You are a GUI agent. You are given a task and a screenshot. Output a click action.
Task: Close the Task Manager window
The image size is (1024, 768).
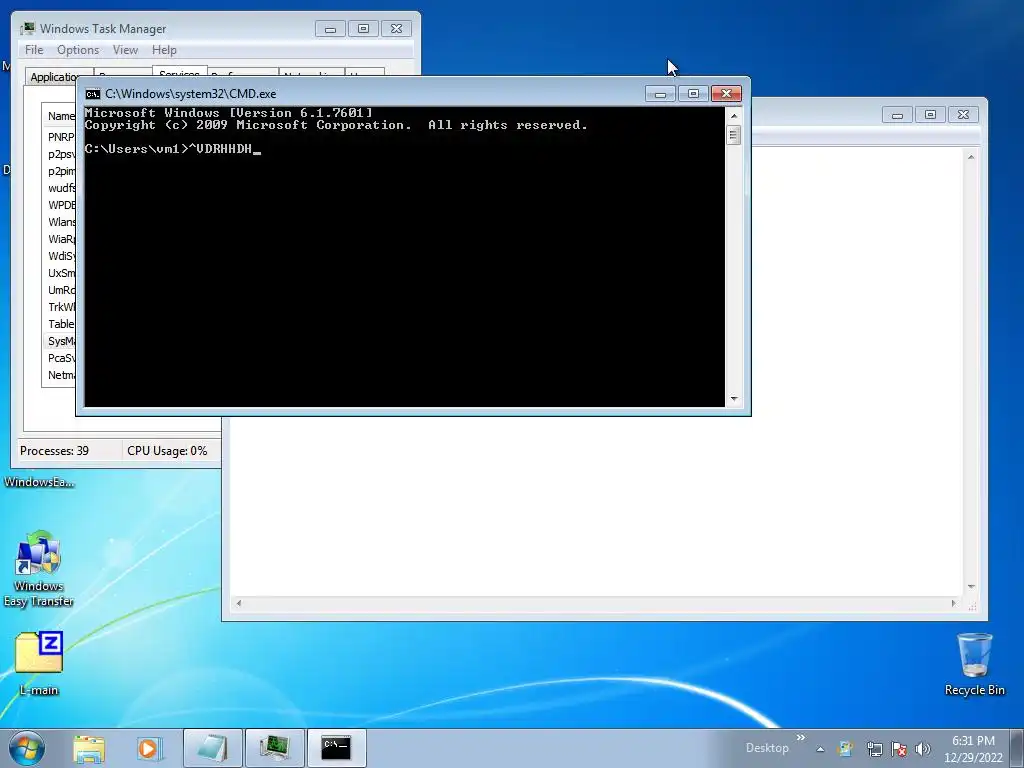(x=396, y=29)
